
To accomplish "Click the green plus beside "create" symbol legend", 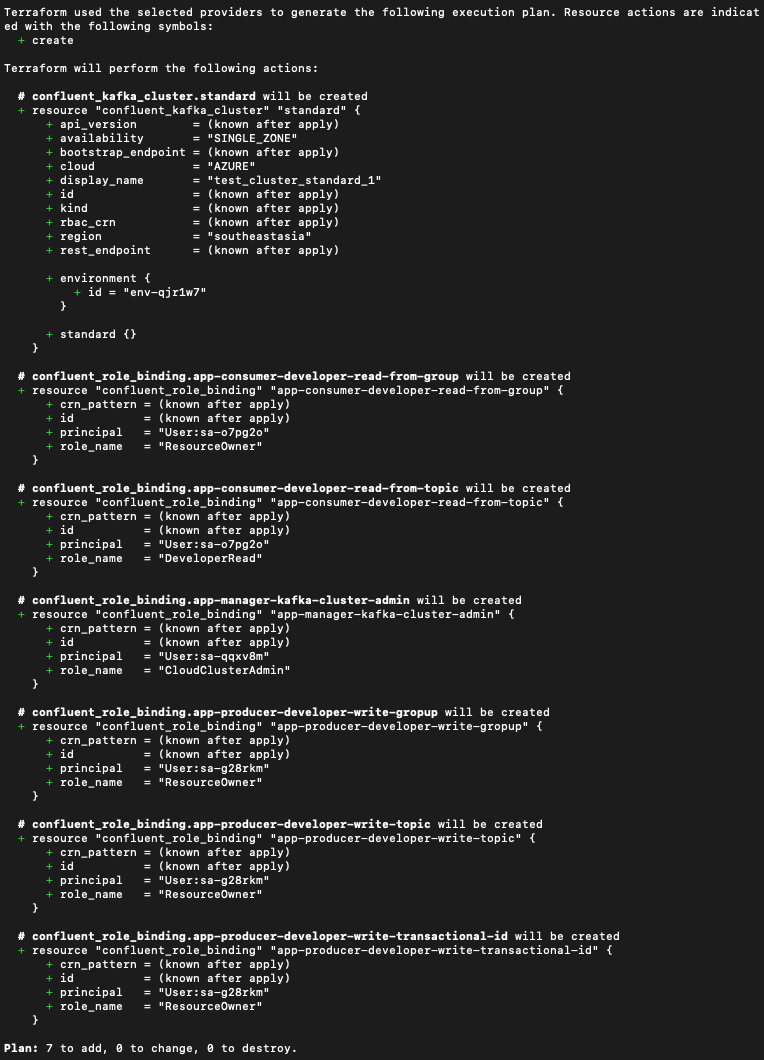I will pyautogui.click(x=22, y=41).
